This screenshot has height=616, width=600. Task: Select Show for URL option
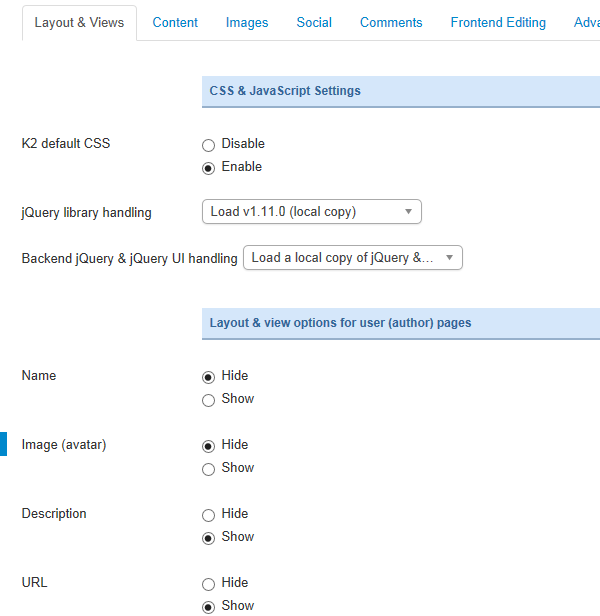208,607
